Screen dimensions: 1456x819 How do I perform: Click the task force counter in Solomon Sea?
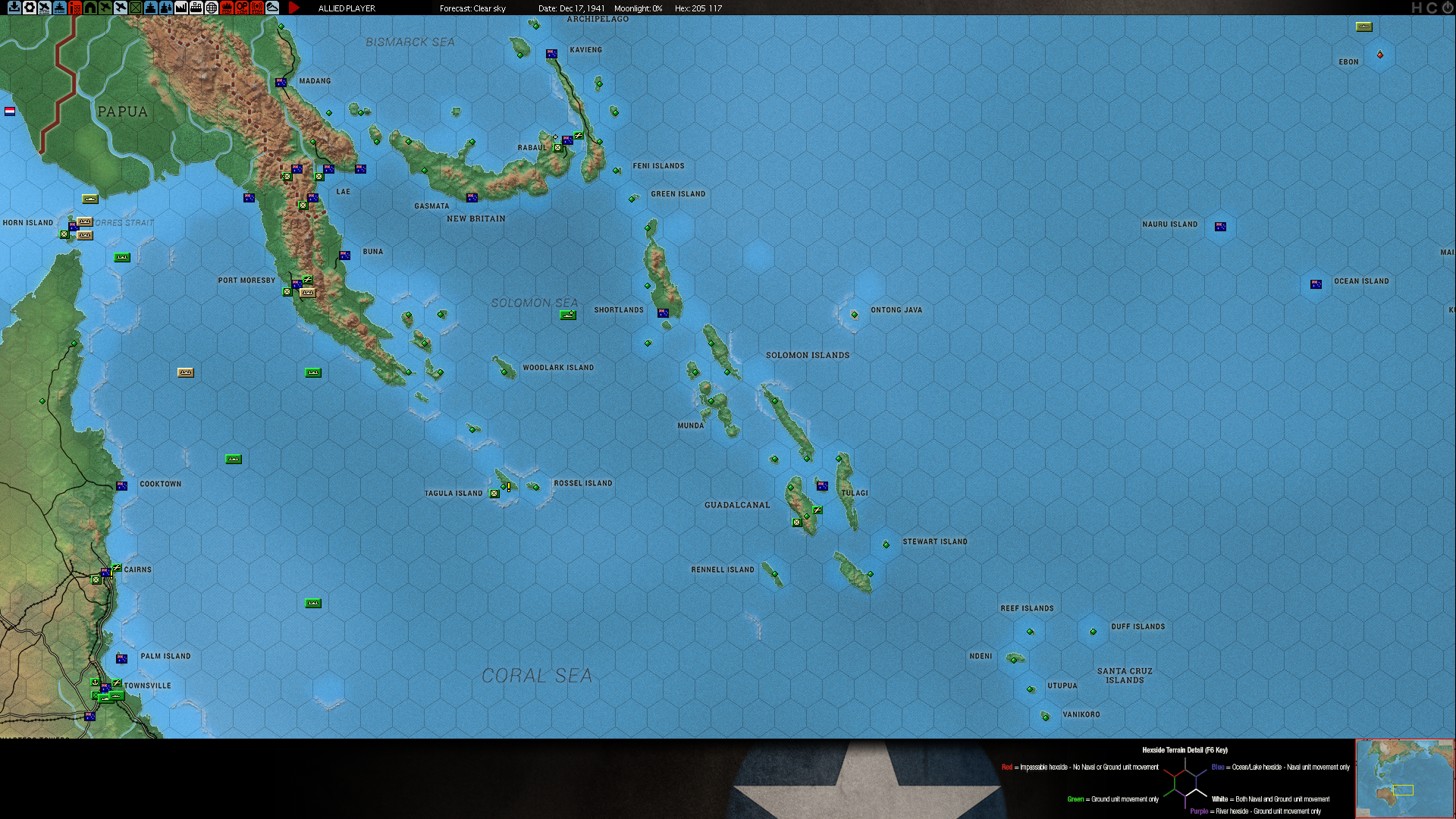click(x=568, y=315)
